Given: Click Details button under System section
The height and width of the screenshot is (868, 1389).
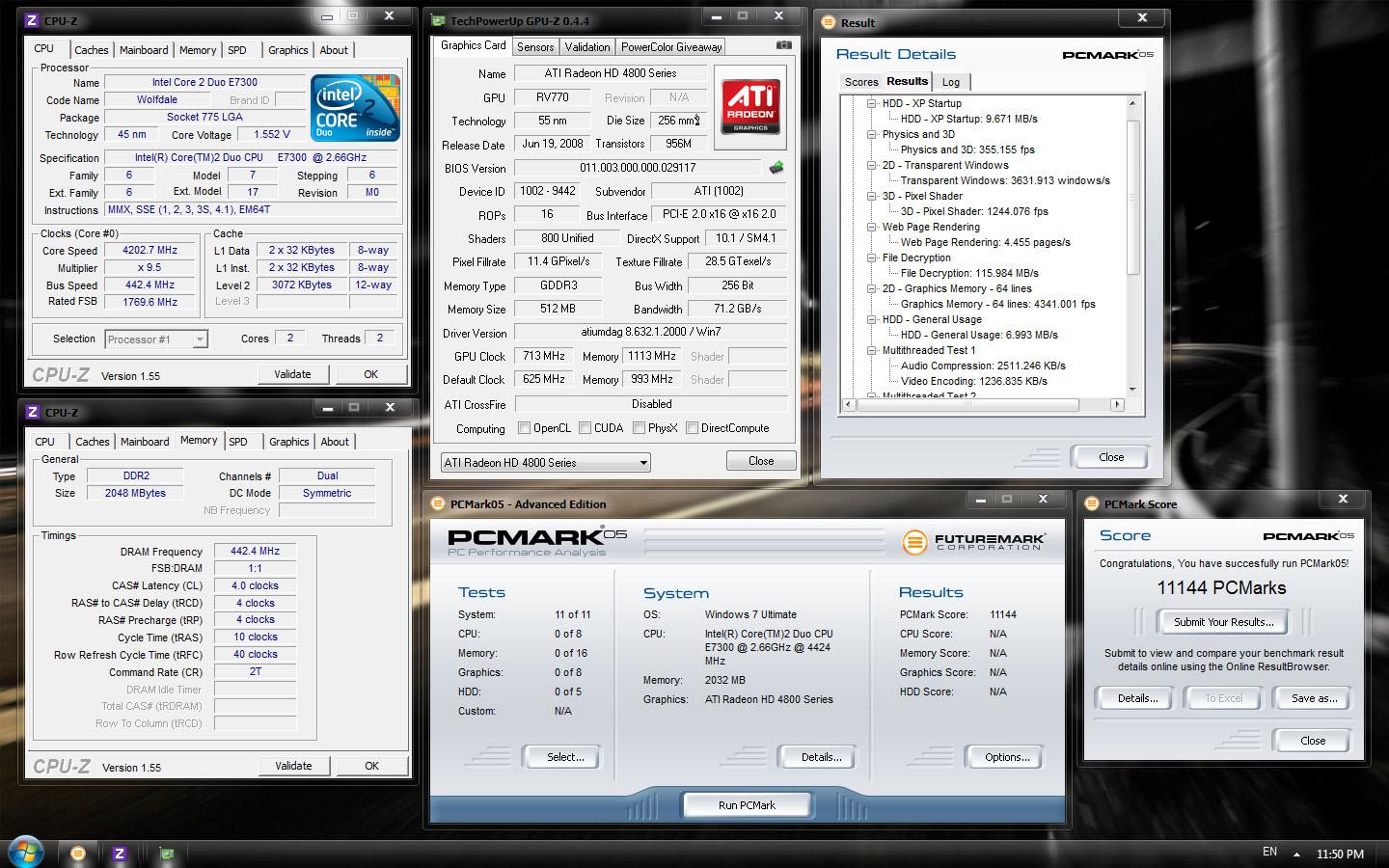Looking at the screenshot, I should point(821,757).
